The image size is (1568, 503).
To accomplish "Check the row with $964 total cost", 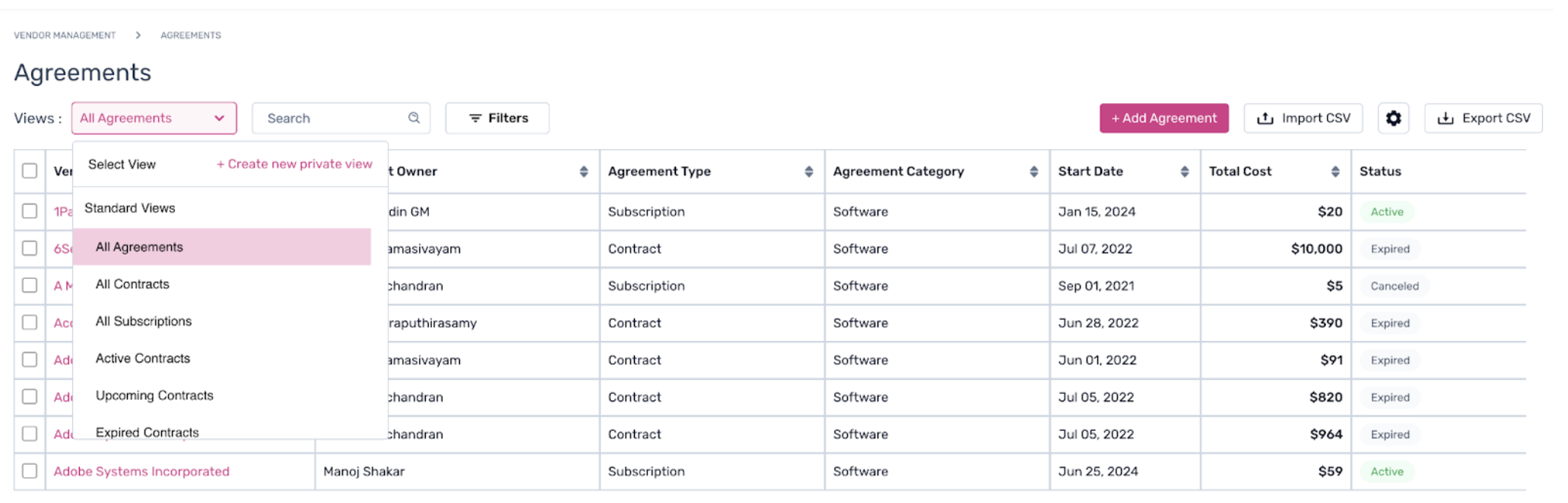I will pyautogui.click(x=30, y=435).
